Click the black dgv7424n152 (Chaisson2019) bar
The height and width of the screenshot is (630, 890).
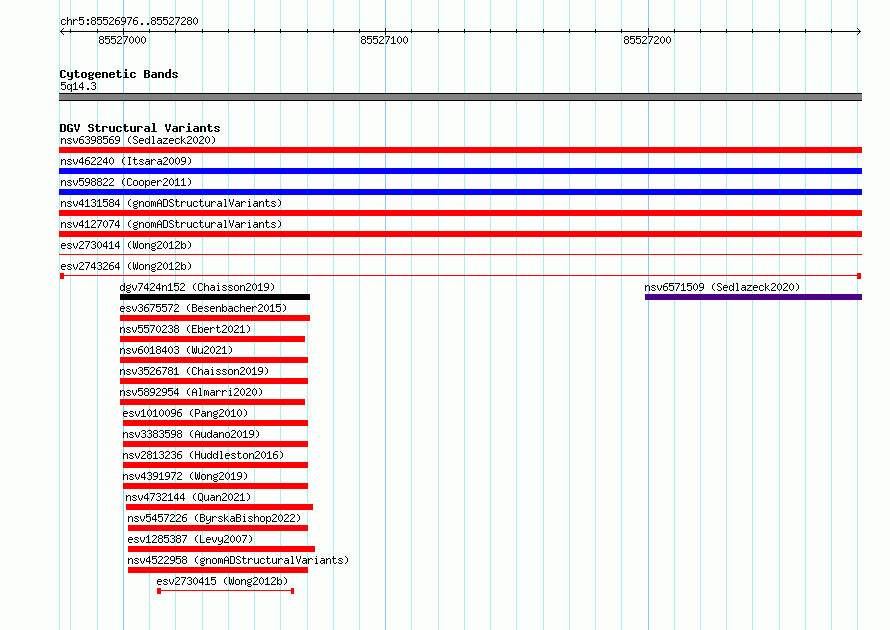pos(215,297)
